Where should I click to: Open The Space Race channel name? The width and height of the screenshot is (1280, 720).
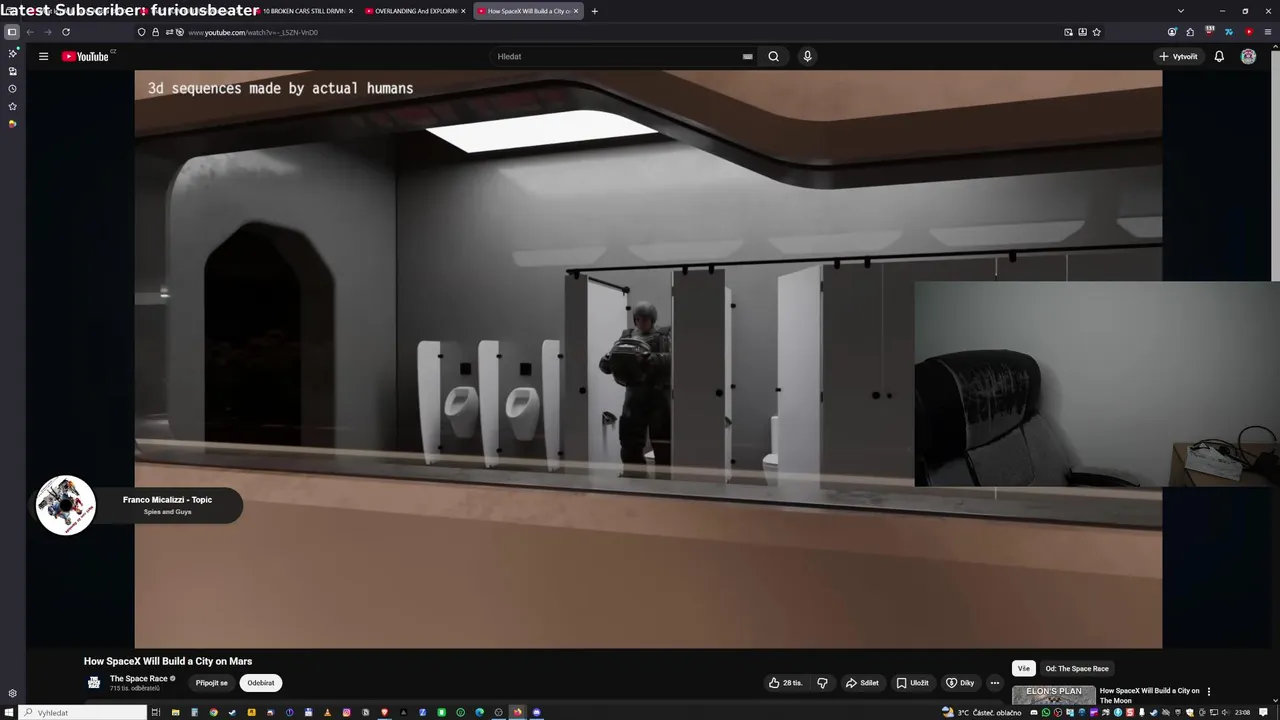click(x=139, y=679)
